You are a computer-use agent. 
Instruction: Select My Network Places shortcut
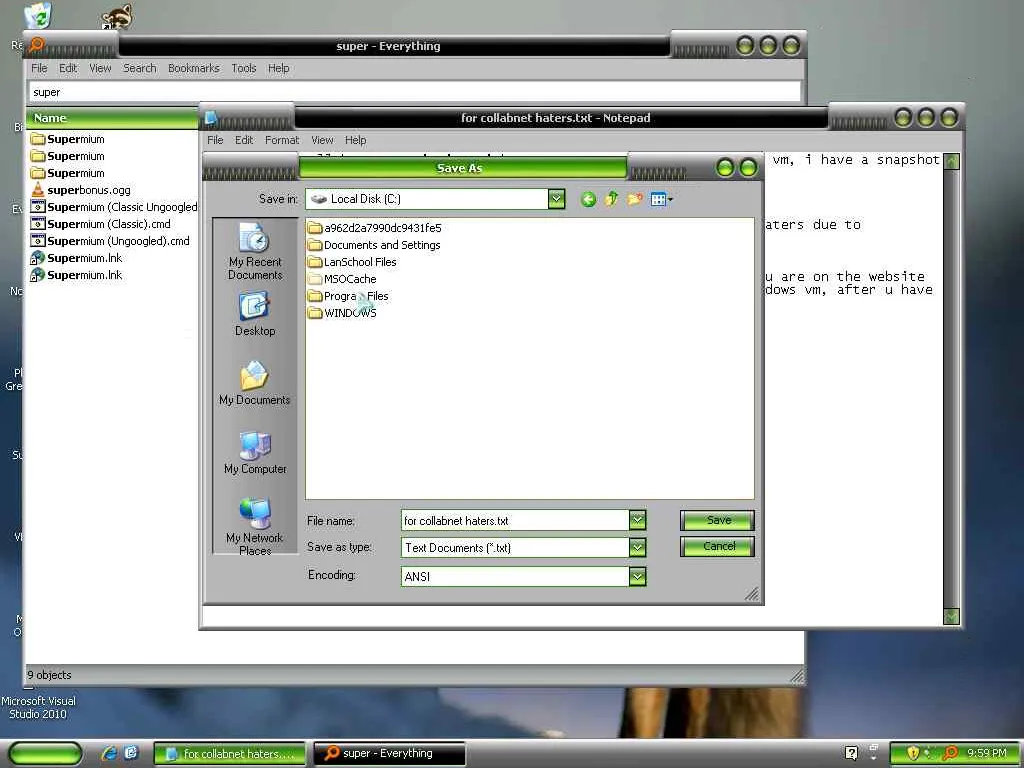255,527
